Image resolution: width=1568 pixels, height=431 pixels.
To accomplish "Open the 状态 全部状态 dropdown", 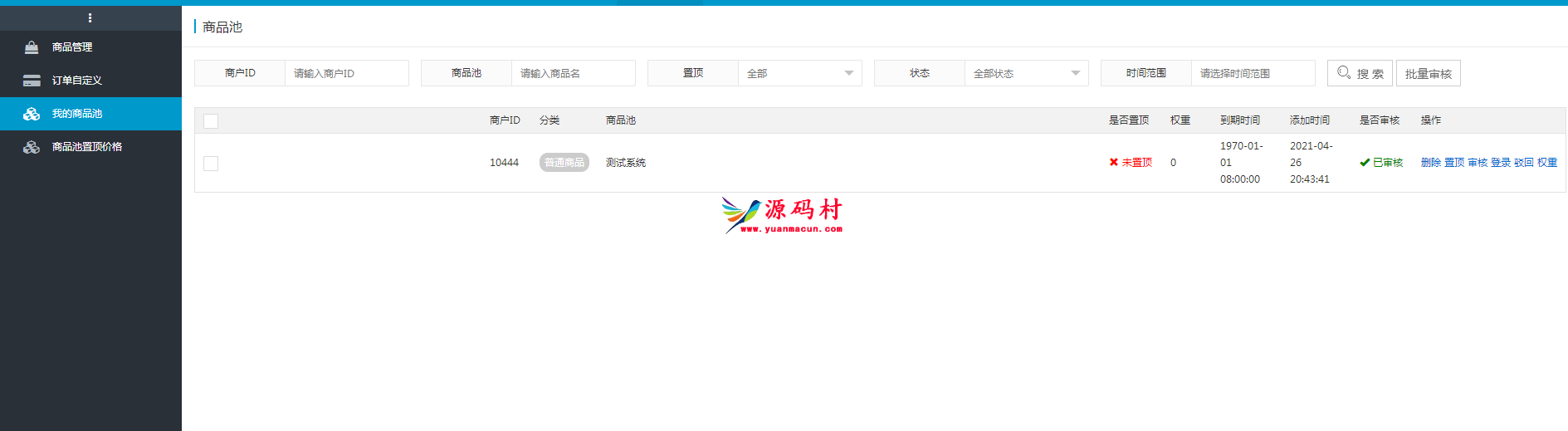I will tap(1026, 73).
